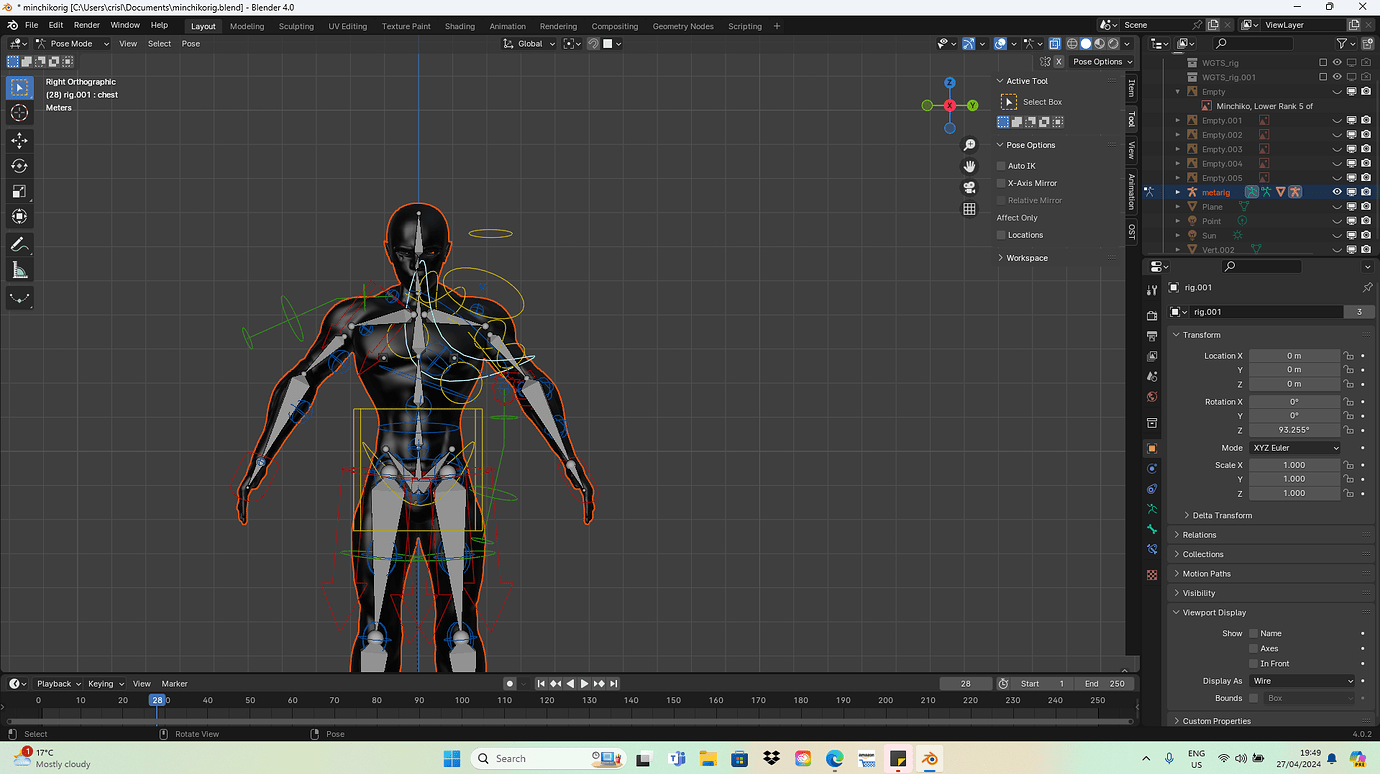Pick the Scale tool
The image size is (1380, 774).
19,191
